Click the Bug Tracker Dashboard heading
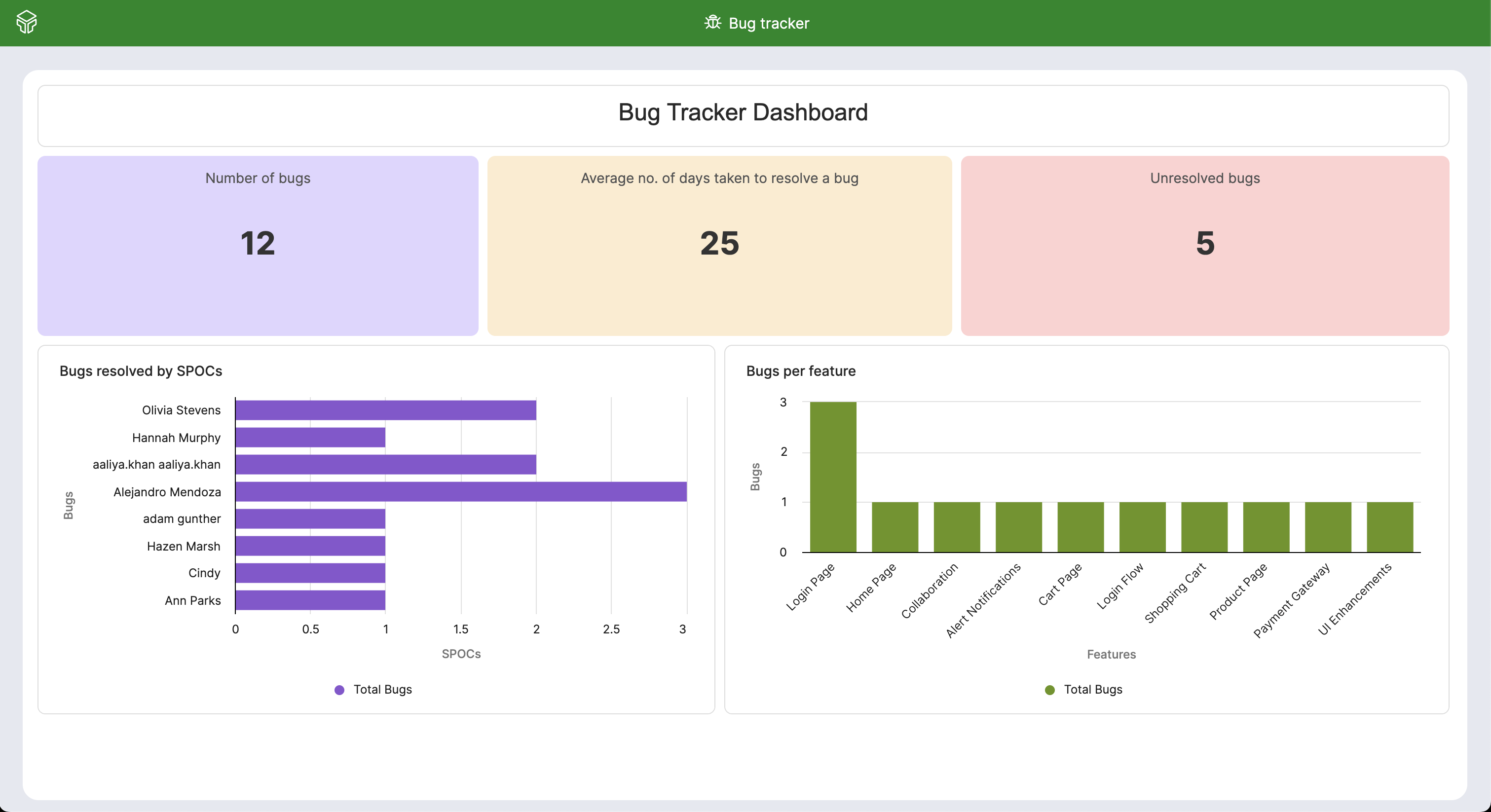Screen dimensions: 1491x812 [x=743, y=112]
